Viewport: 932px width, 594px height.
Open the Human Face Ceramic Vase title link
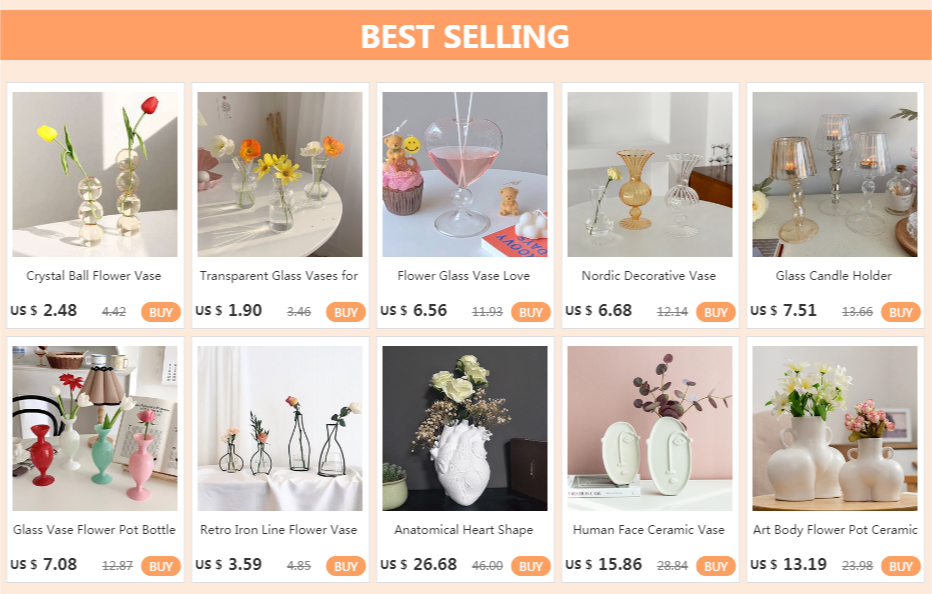(x=648, y=530)
